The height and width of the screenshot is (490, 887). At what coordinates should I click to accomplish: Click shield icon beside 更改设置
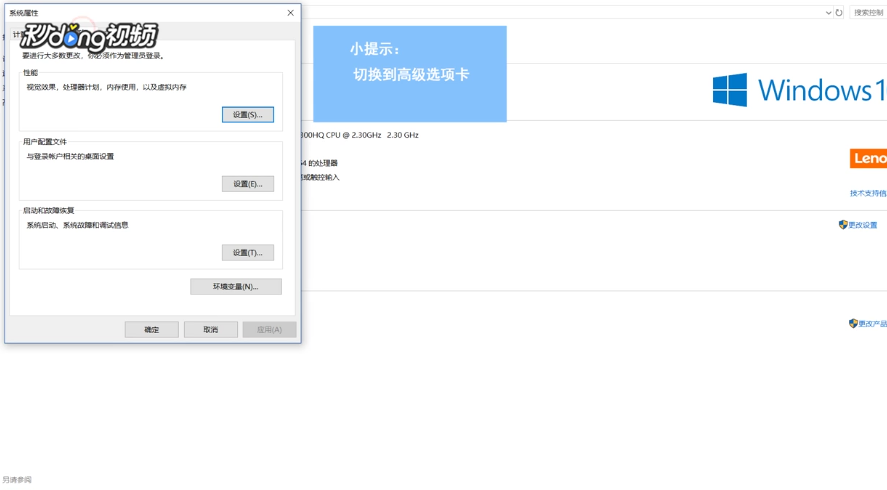tap(843, 225)
